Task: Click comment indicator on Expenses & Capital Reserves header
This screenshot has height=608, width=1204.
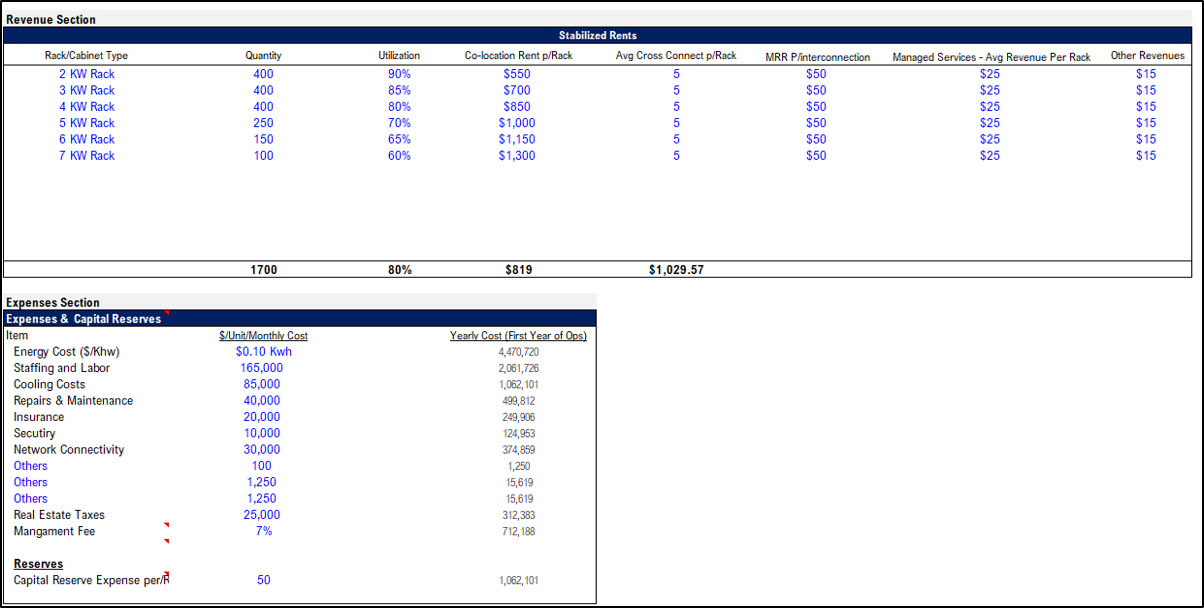Action: (167, 314)
